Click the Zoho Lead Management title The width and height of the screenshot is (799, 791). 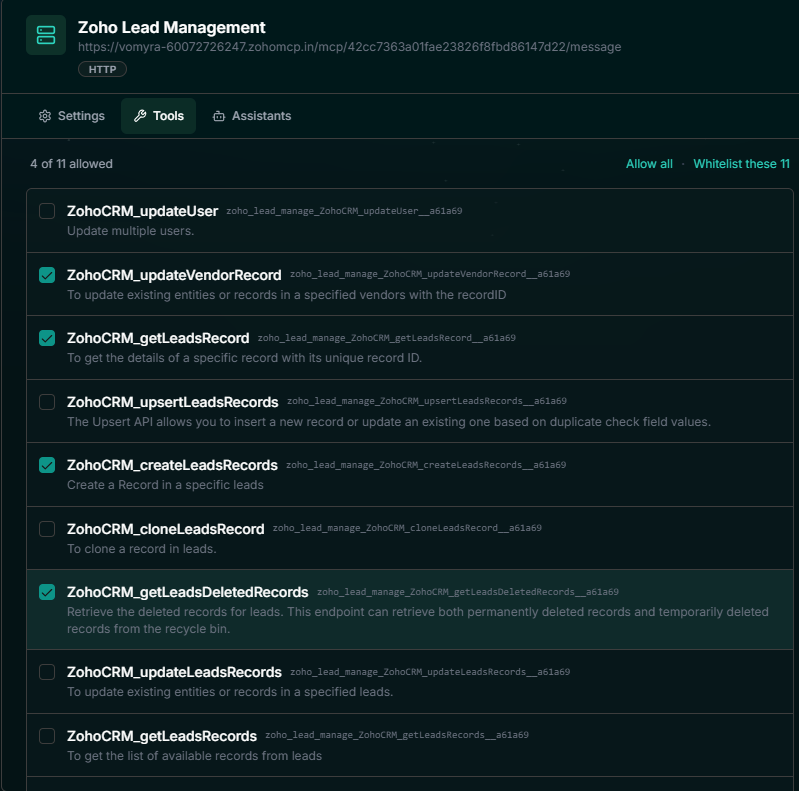coord(172,28)
